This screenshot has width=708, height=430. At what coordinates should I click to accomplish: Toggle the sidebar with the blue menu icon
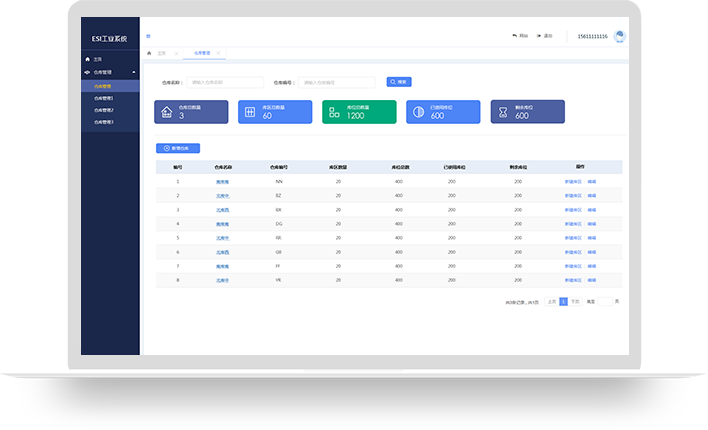click(x=148, y=36)
